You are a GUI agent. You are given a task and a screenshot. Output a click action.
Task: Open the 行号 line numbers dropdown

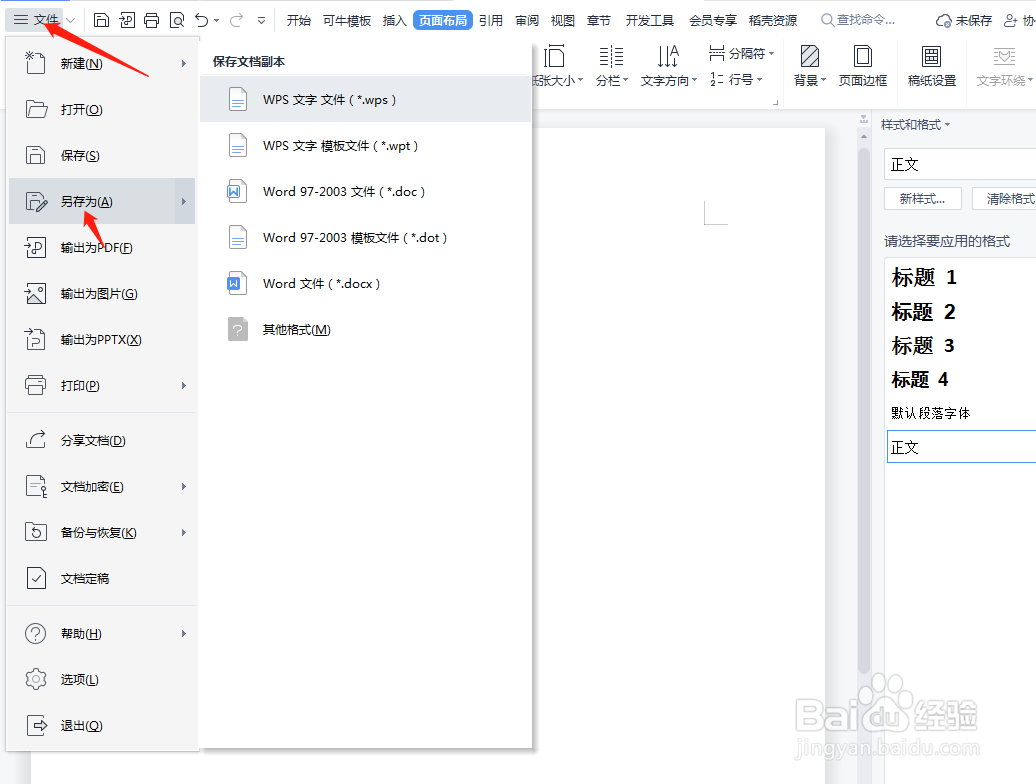pos(736,79)
